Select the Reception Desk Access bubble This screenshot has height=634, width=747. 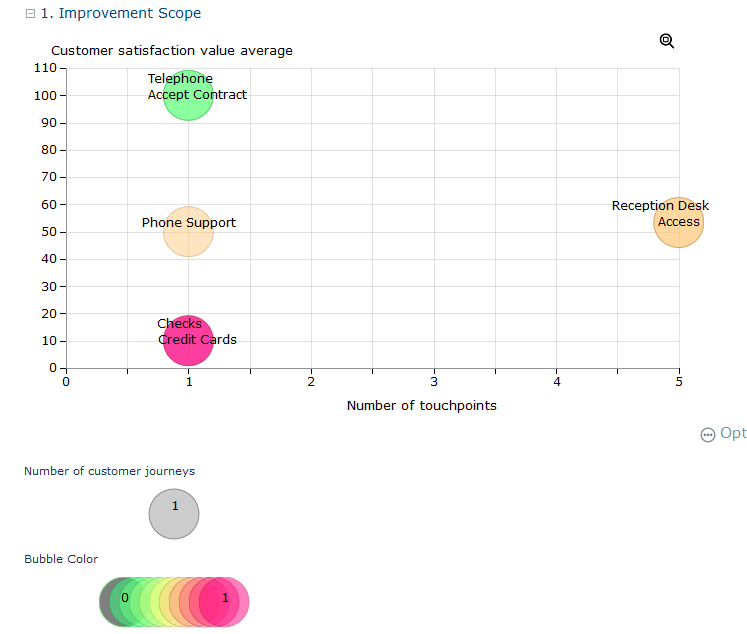click(679, 222)
